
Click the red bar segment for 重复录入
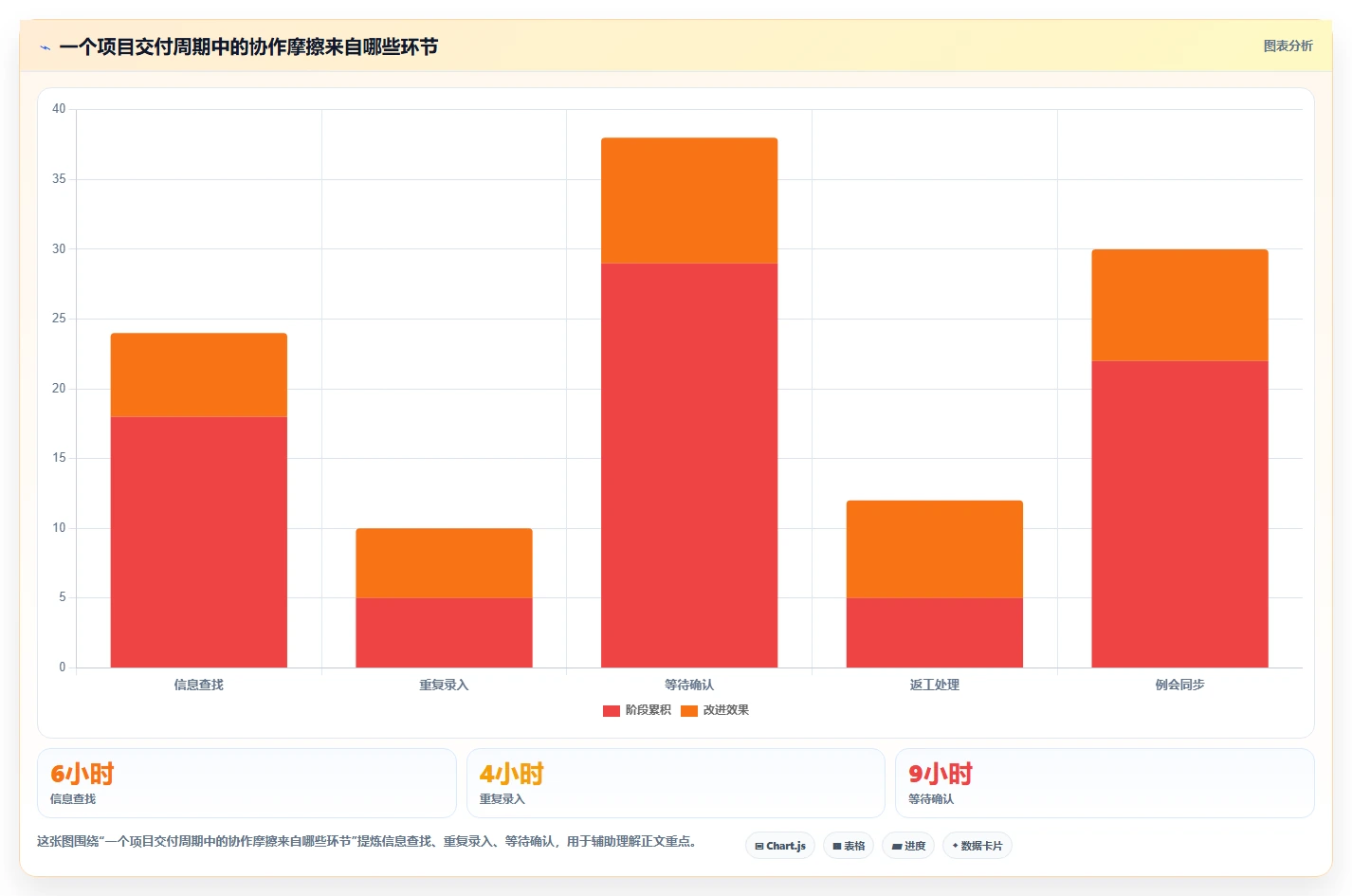(444, 632)
